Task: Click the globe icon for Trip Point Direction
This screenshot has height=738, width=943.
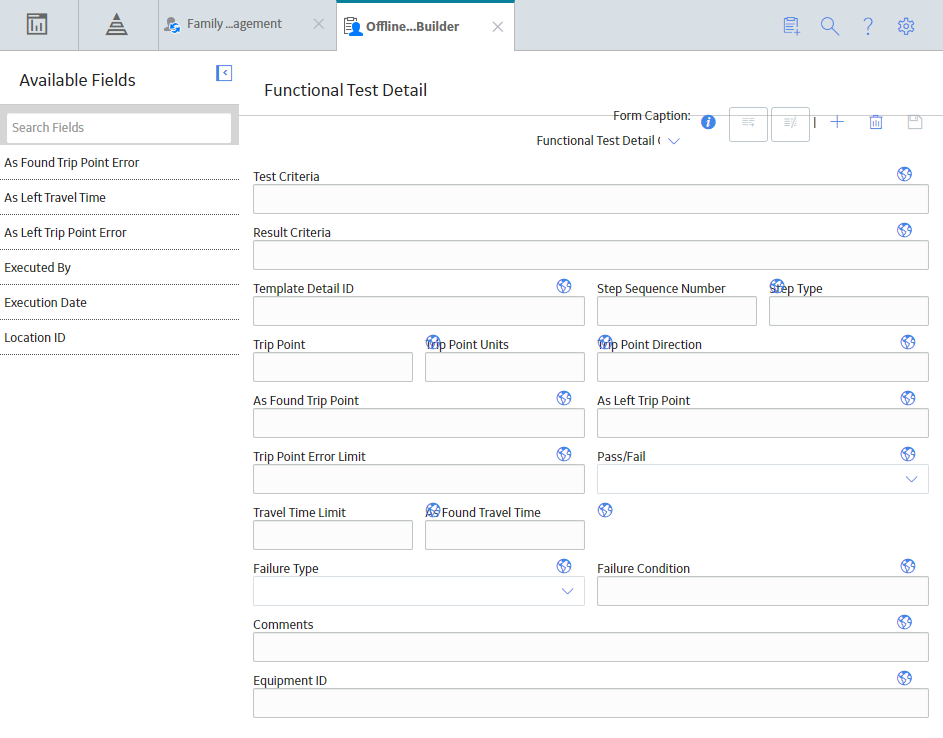Action: (908, 342)
